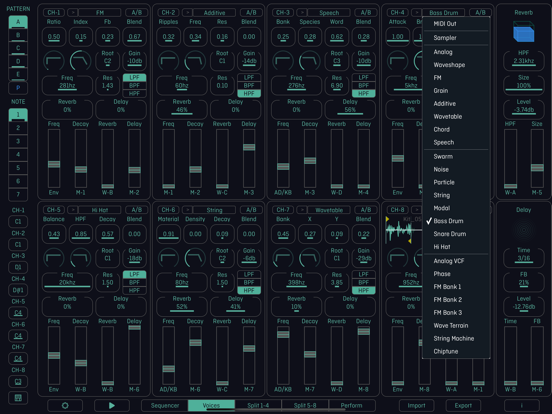
Task: Click CH-3 second filter curve icon
Action: (x=310, y=61)
